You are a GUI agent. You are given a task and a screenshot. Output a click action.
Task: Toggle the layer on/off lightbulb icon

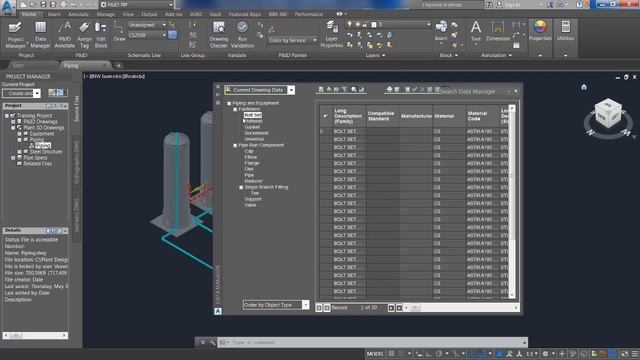(x=349, y=24)
